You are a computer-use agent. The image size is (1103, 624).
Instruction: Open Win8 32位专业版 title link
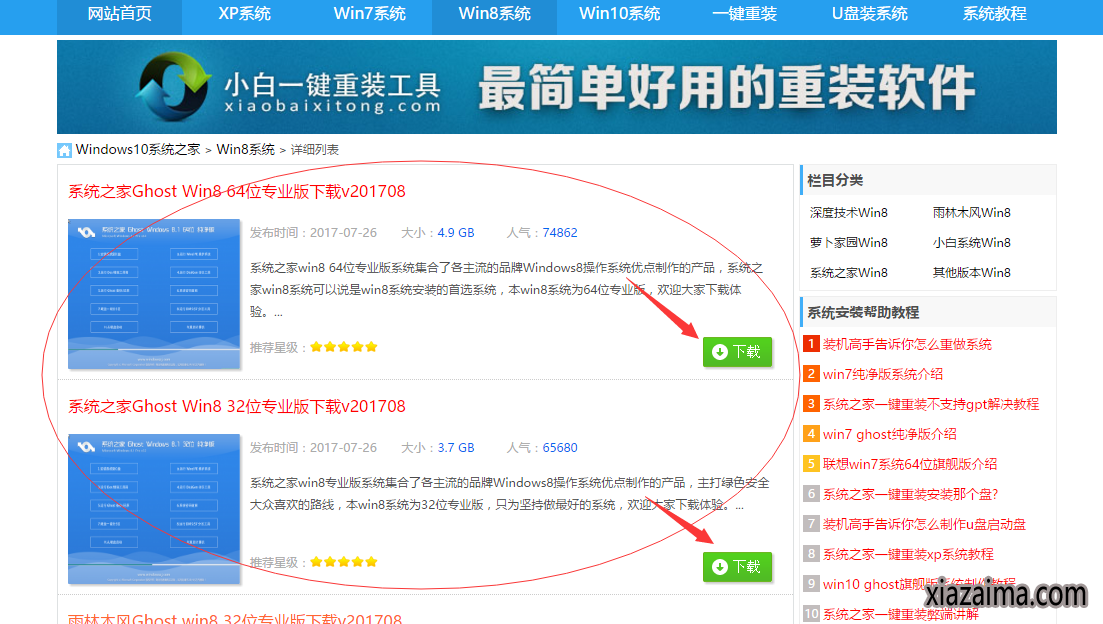click(x=237, y=407)
